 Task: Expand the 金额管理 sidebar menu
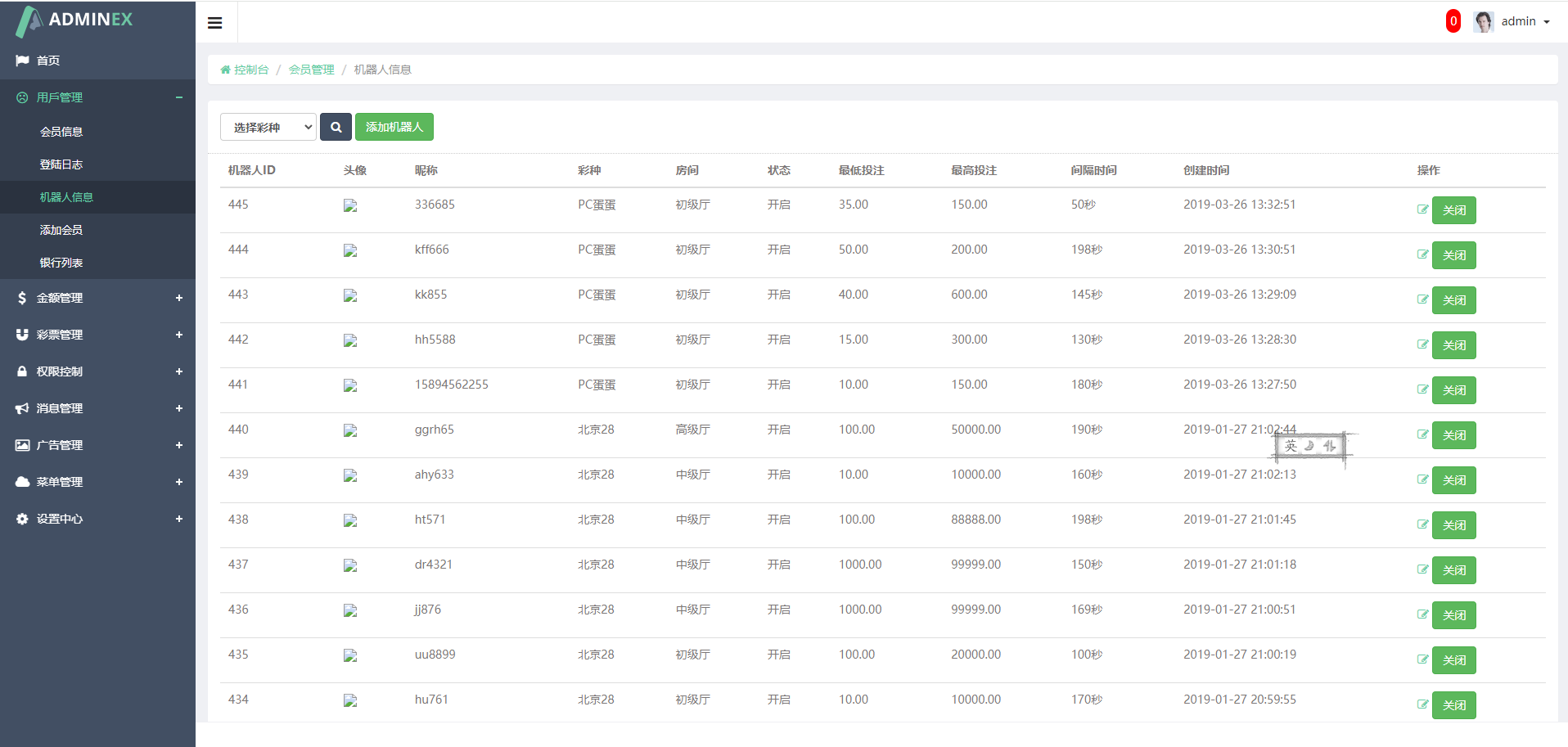[98, 298]
